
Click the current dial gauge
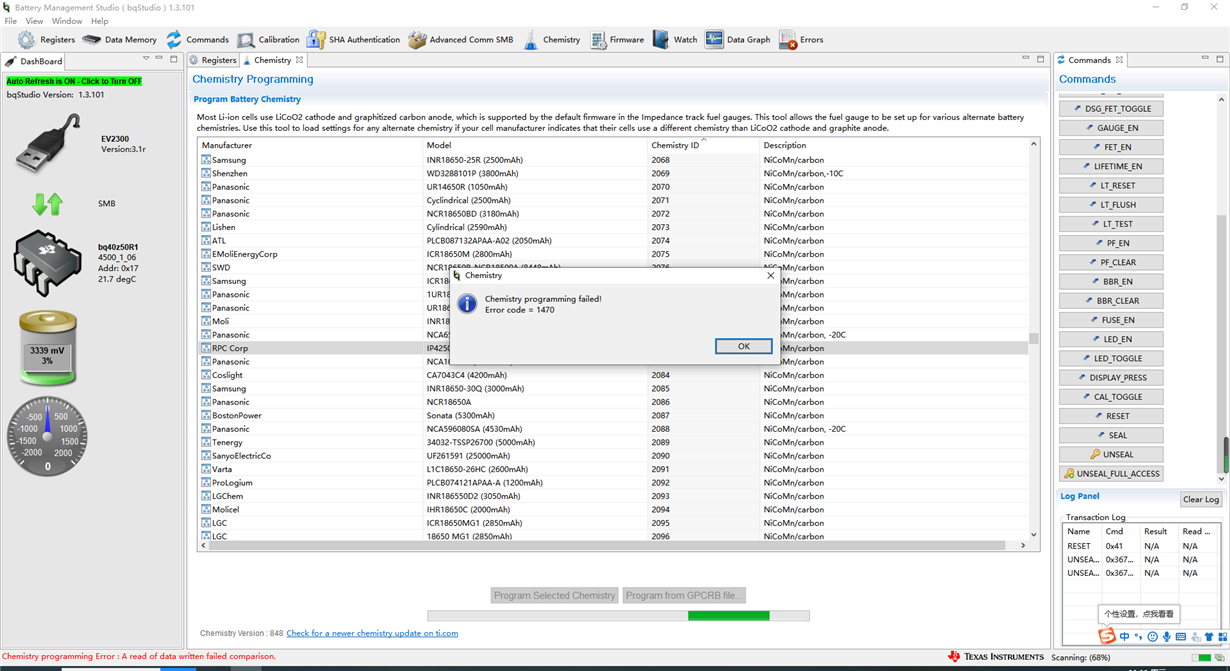[x=47, y=437]
